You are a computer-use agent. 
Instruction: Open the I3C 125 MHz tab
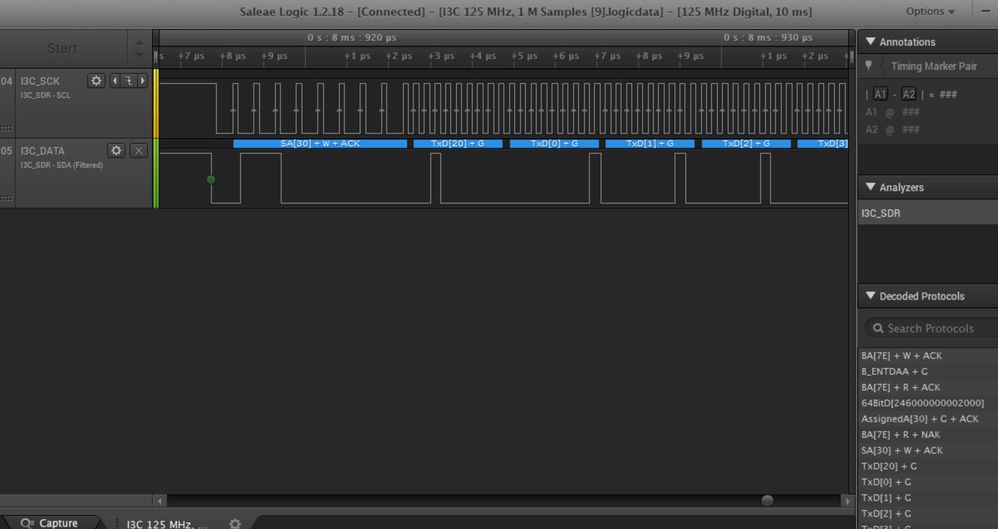click(167, 524)
